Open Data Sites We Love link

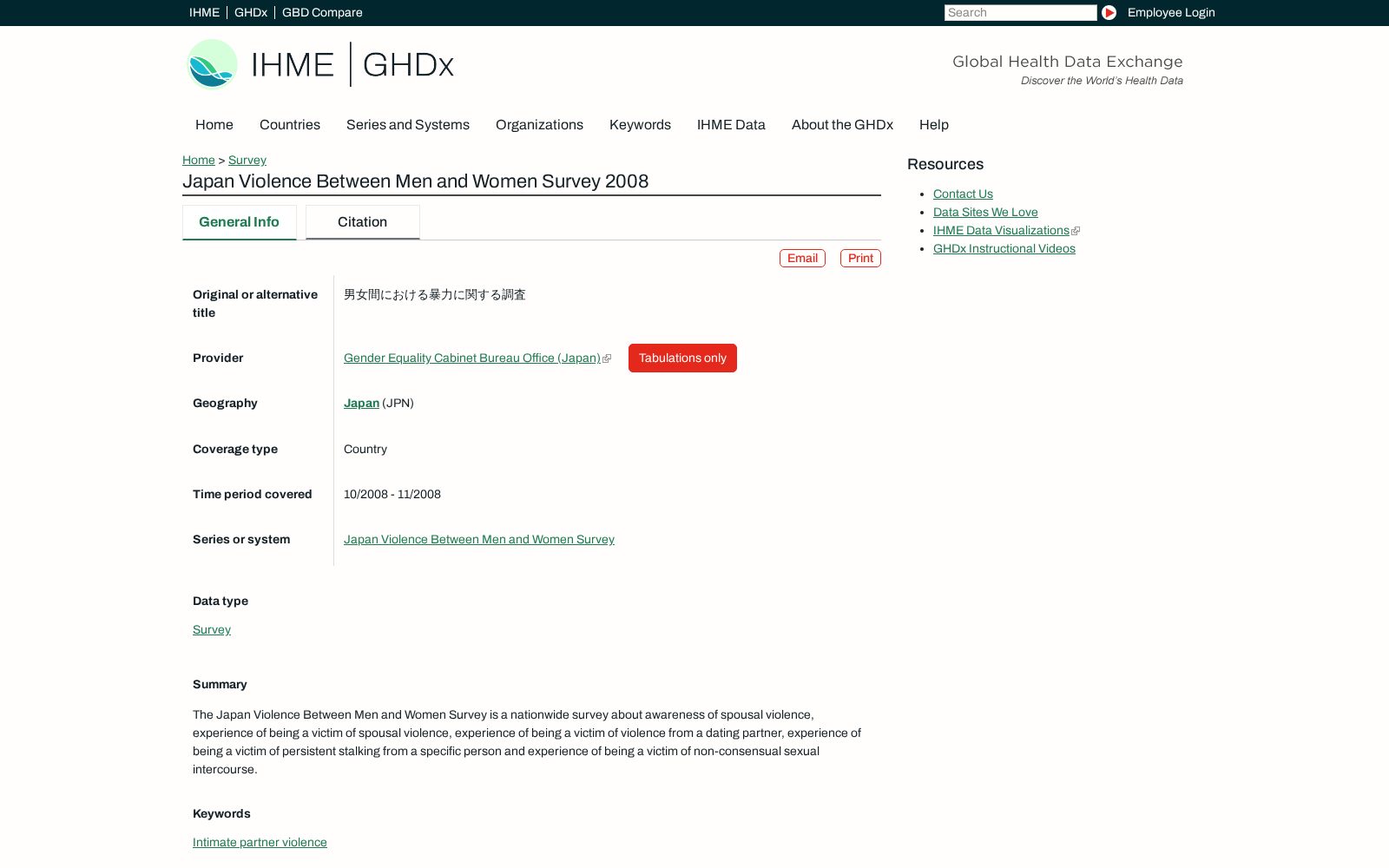click(985, 212)
